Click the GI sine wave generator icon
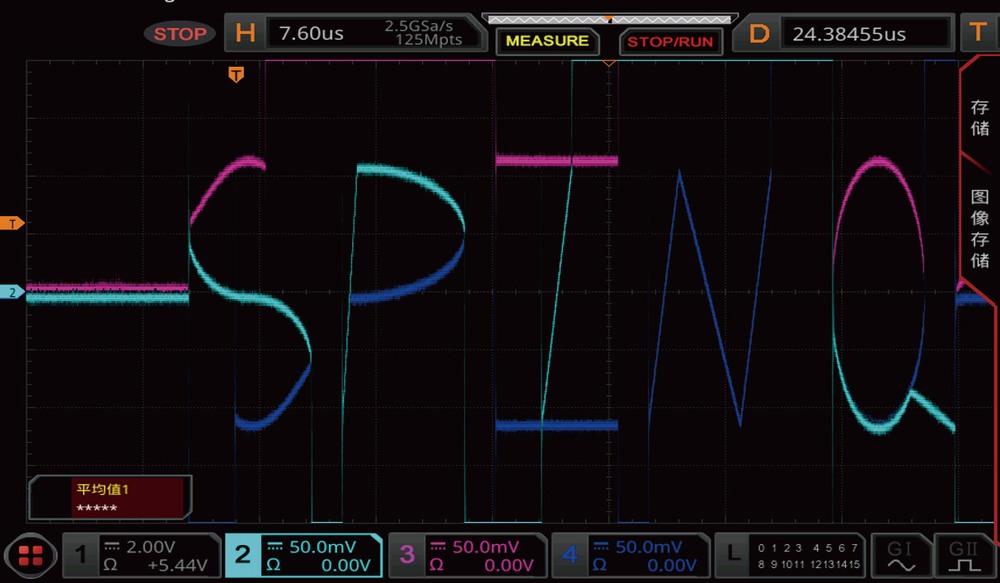The image size is (1000, 583). pos(899,555)
